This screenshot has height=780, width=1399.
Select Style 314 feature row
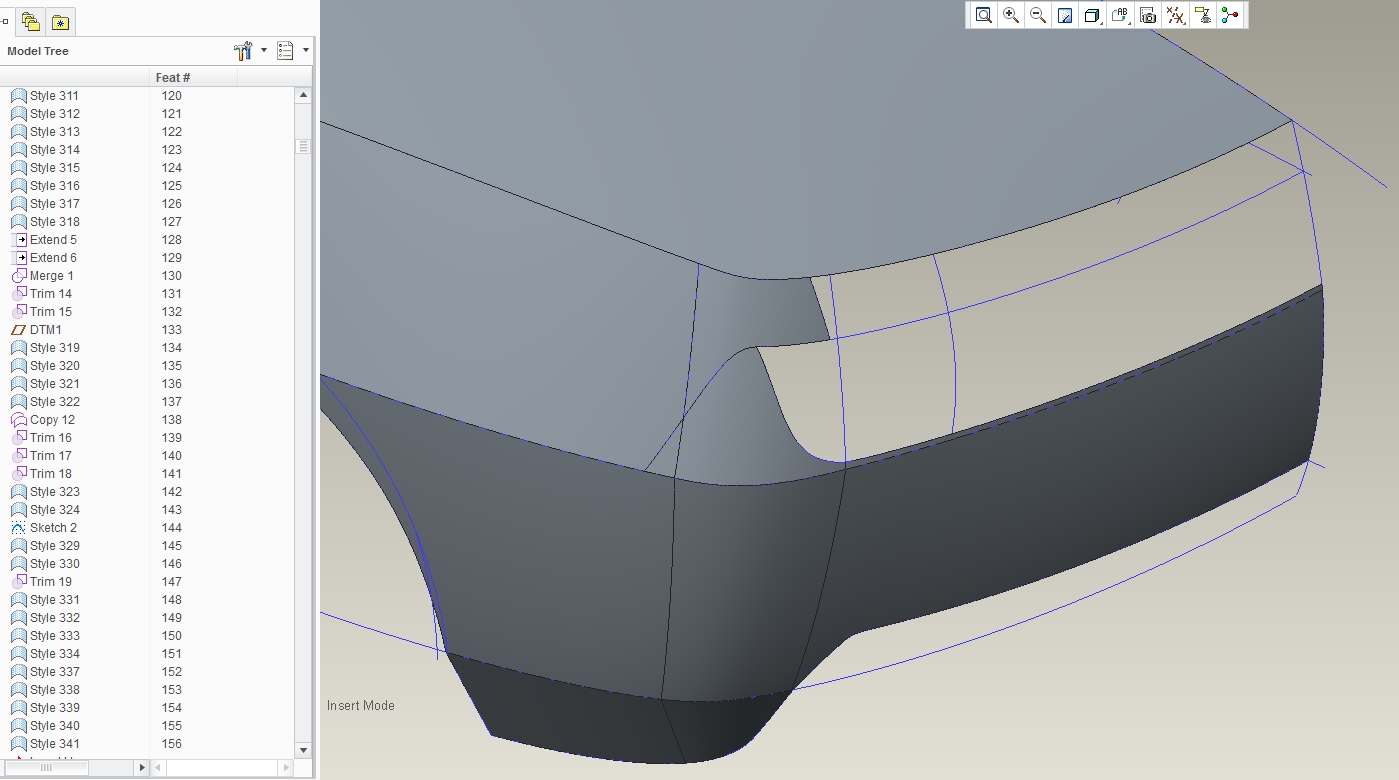[x=54, y=150]
